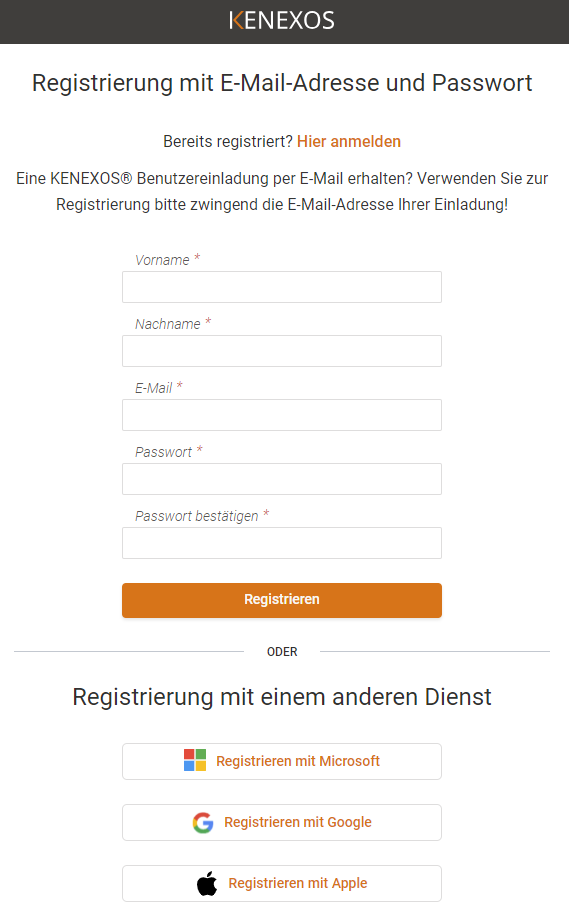Image resolution: width=569 pixels, height=924 pixels.
Task: Click the KENEXOS logo in the header
Action: pyautogui.click(x=282, y=21)
